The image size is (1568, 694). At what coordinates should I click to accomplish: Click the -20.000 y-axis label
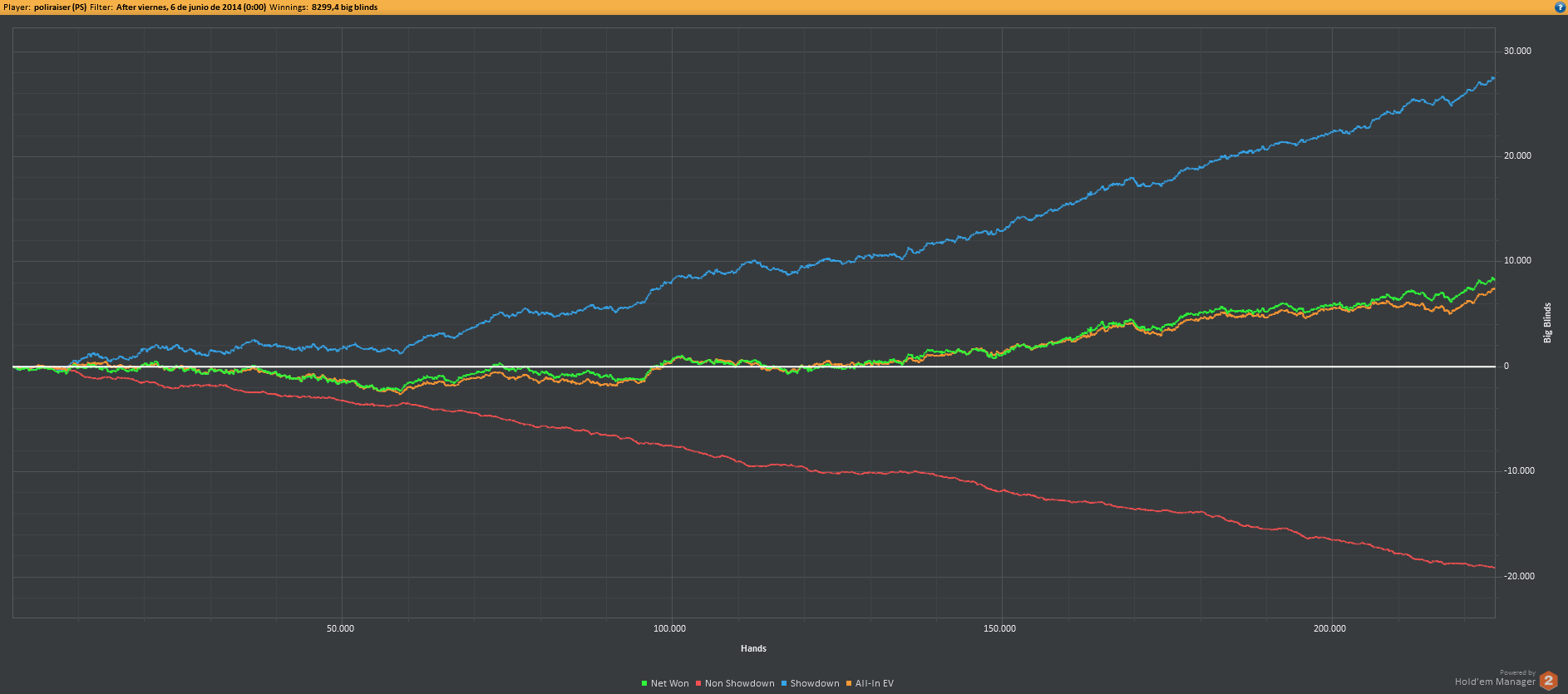1519,576
